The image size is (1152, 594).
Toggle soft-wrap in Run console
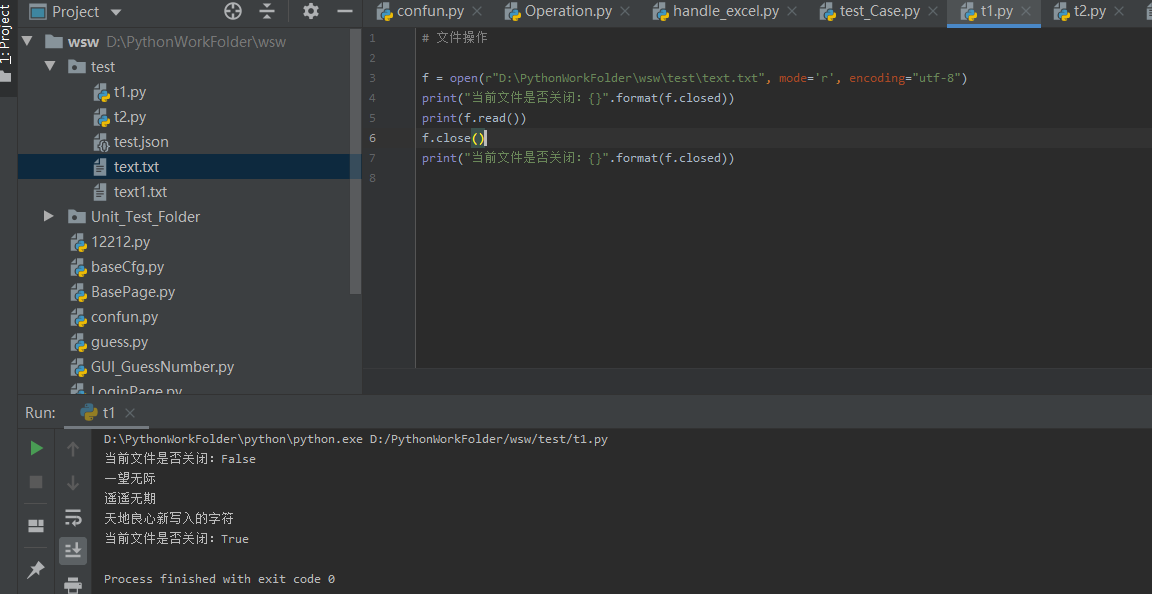[73, 517]
